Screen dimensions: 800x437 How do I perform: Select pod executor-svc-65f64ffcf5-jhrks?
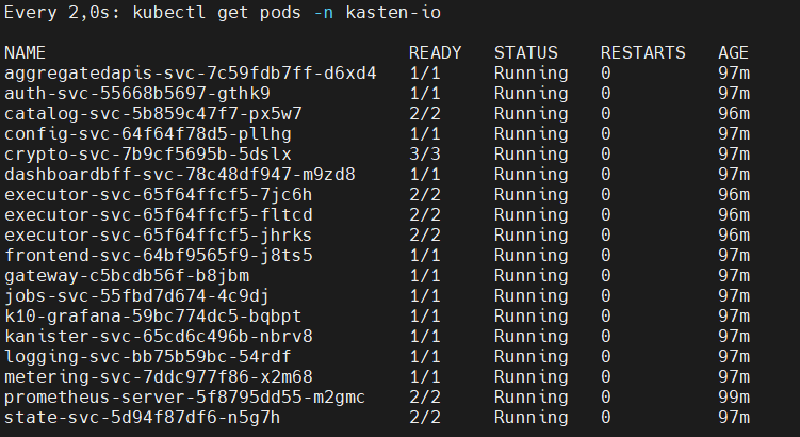pos(158,235)
